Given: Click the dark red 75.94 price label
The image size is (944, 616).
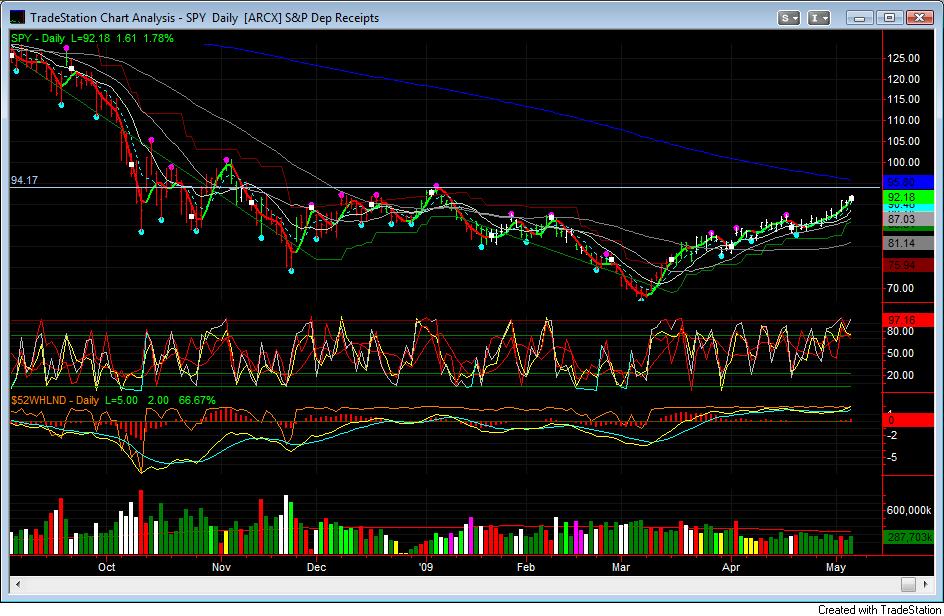Looking at the screenshot, I should coord(908,266).
